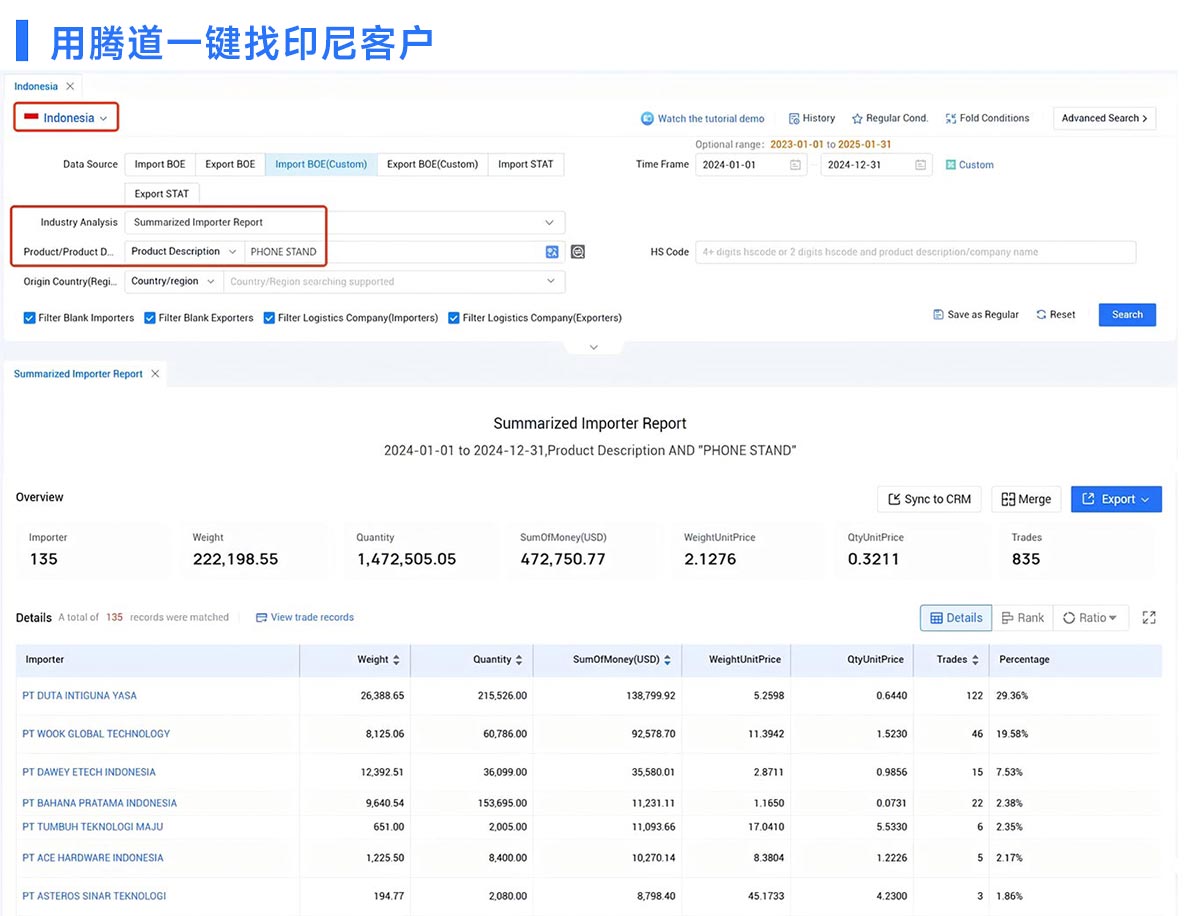Viewport: 1190px width, 916px height.
Task: Toggle Filter Logistics Company(Exporters) checkbox
Action: (454, 318)
